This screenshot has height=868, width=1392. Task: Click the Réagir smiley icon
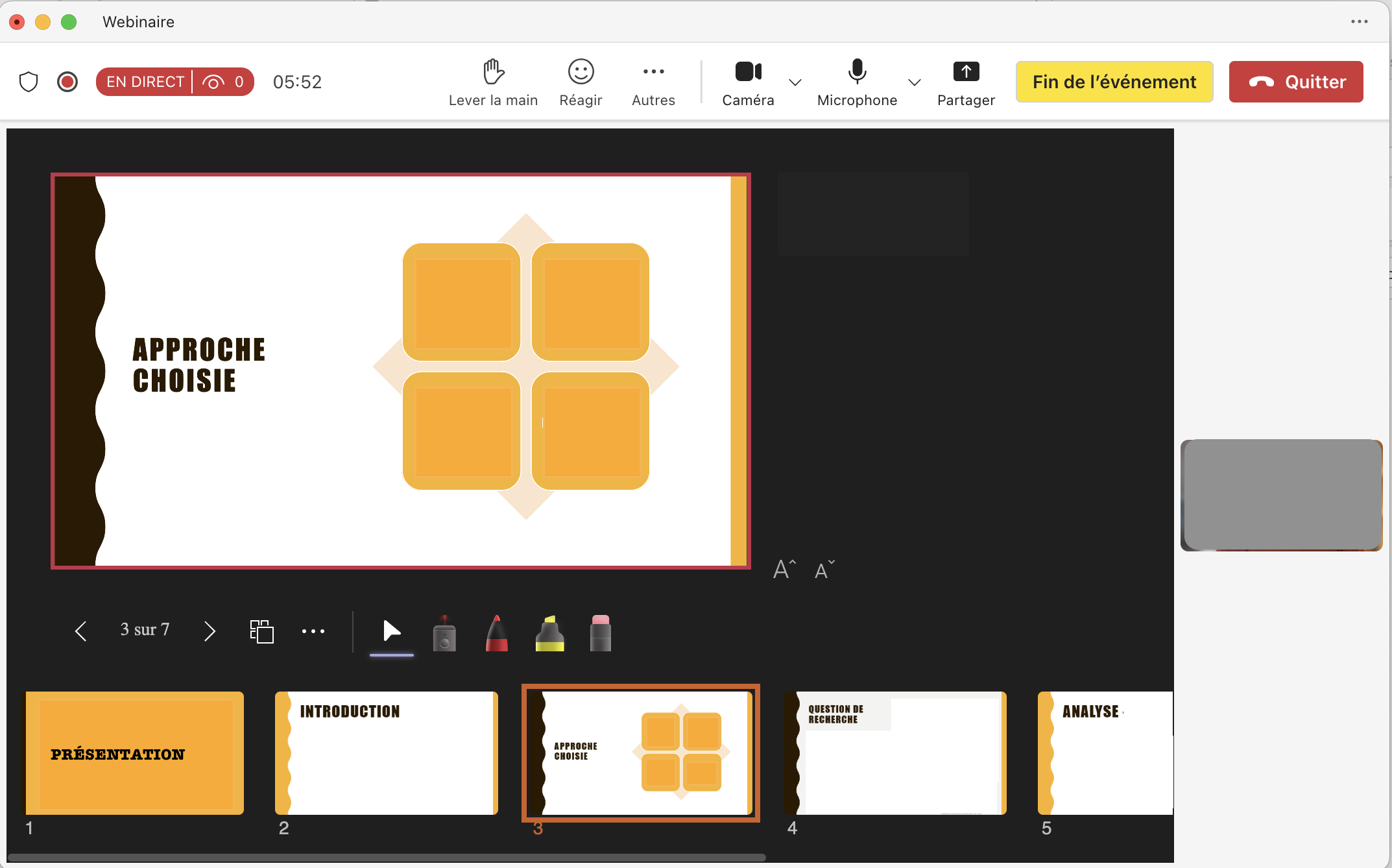point(581,72)
